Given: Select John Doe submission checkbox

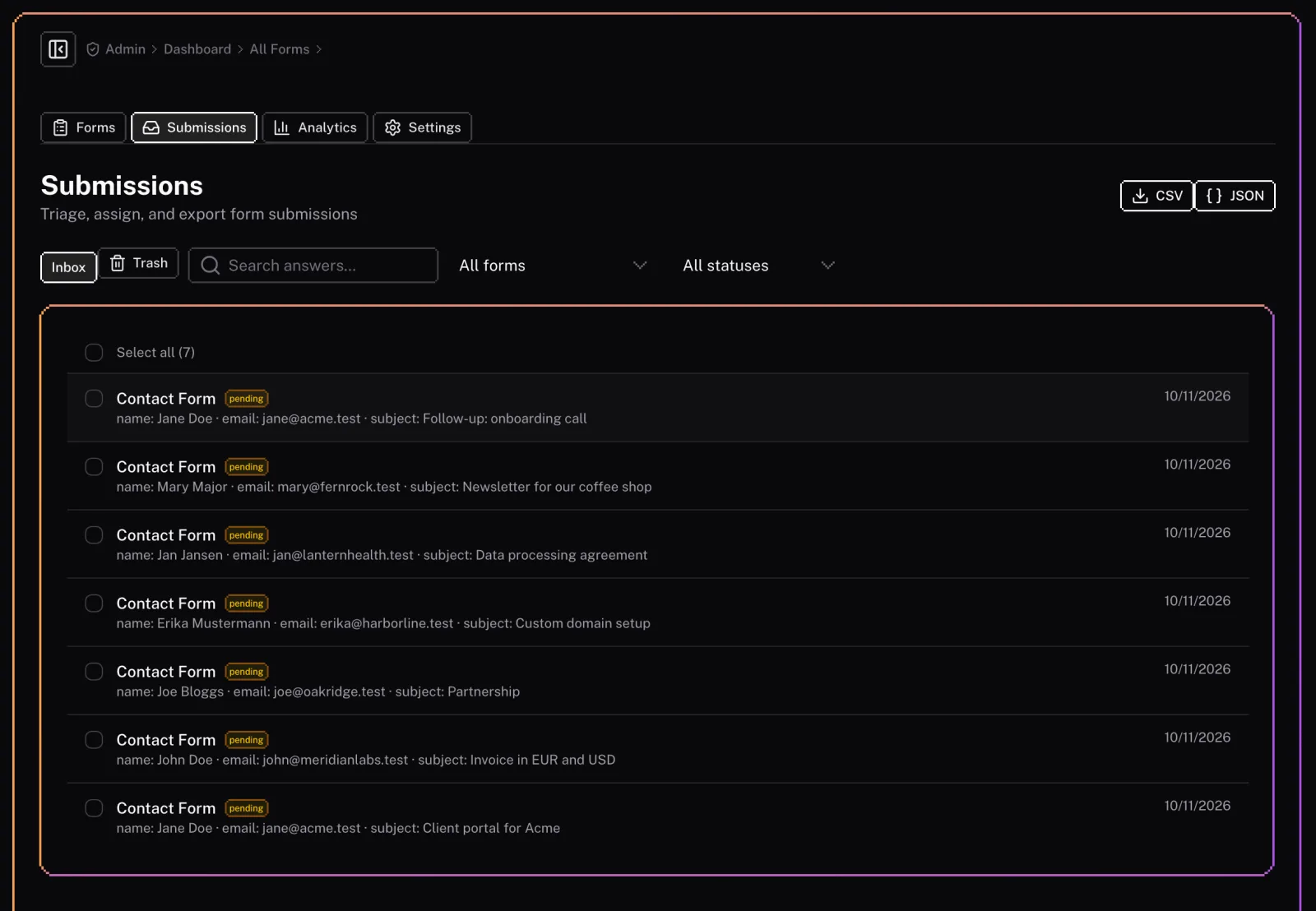Looking at the screenshot, I should pyautogui.click(x=94, y=740).
